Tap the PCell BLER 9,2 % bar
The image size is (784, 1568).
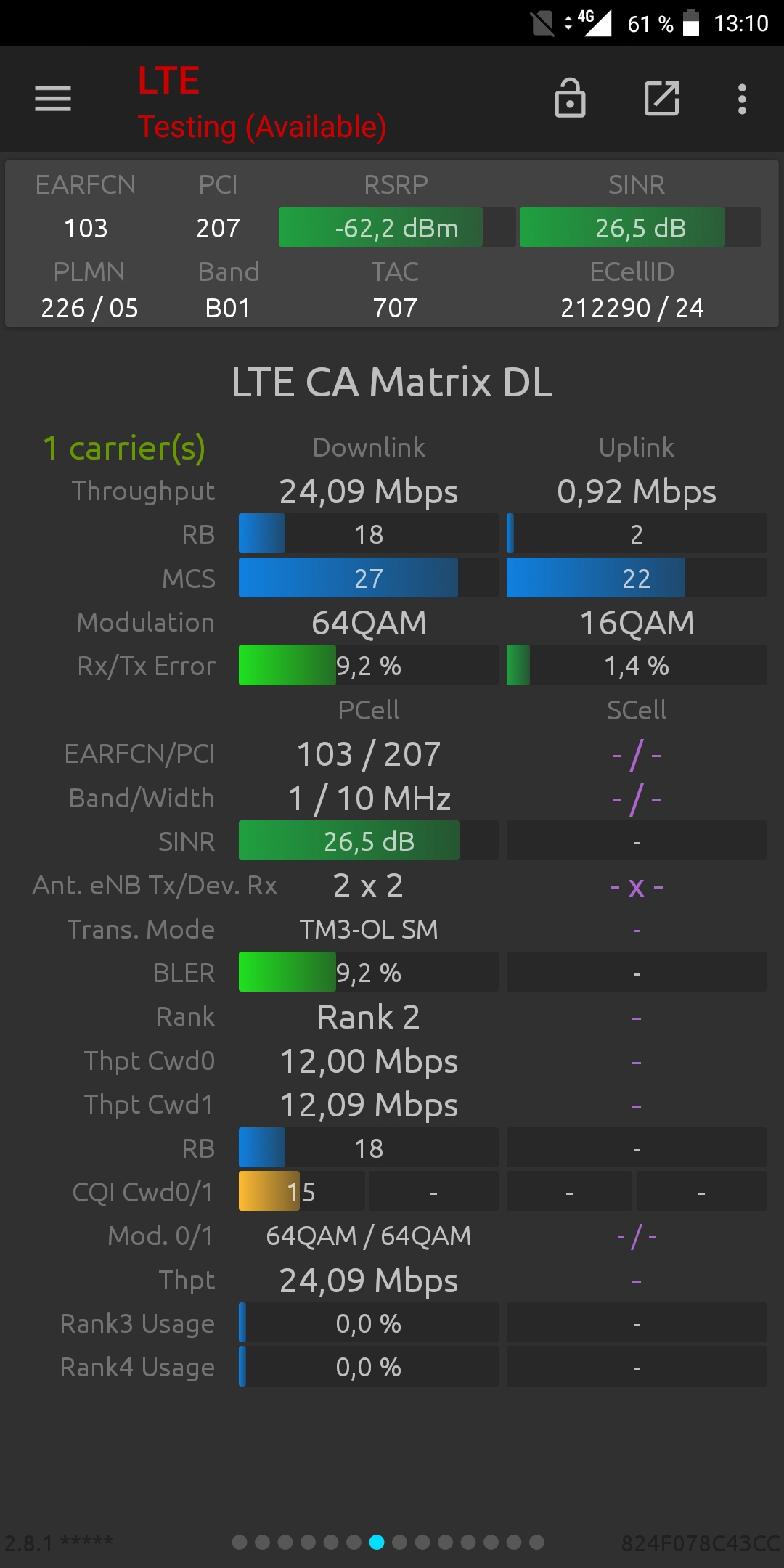[368, 973]
